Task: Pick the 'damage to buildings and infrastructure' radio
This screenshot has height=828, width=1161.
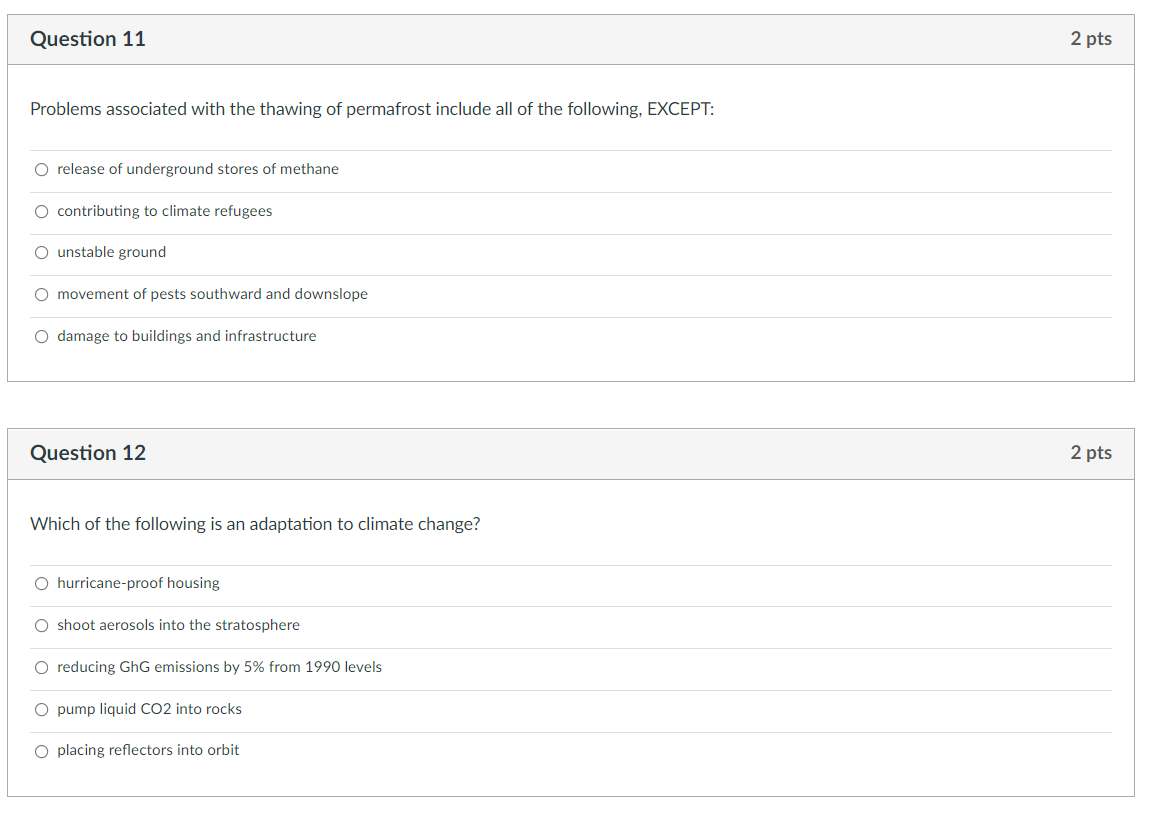Action: (x=41, y=337)
